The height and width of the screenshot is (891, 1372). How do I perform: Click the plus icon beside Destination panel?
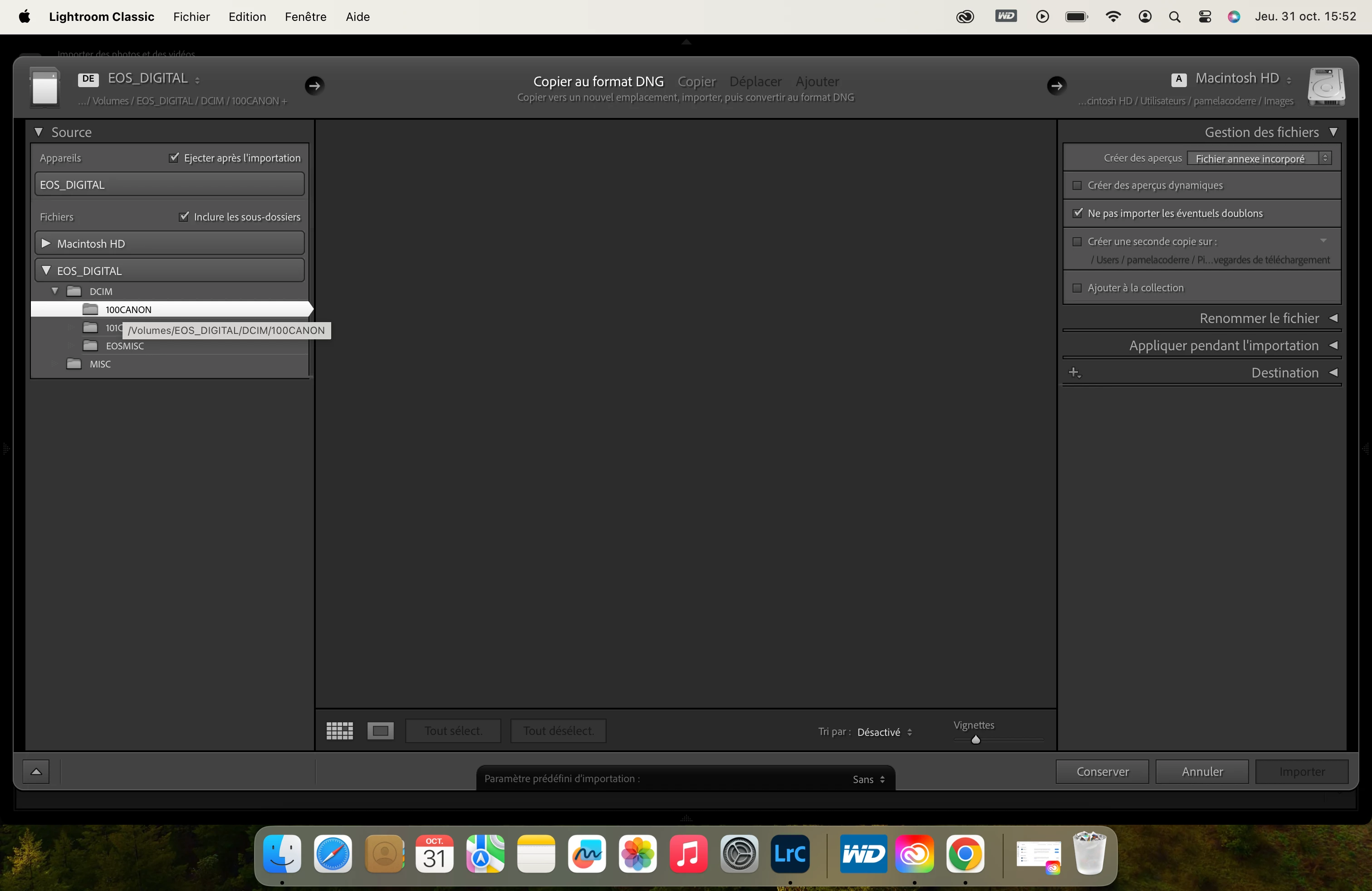point(1074,373)
